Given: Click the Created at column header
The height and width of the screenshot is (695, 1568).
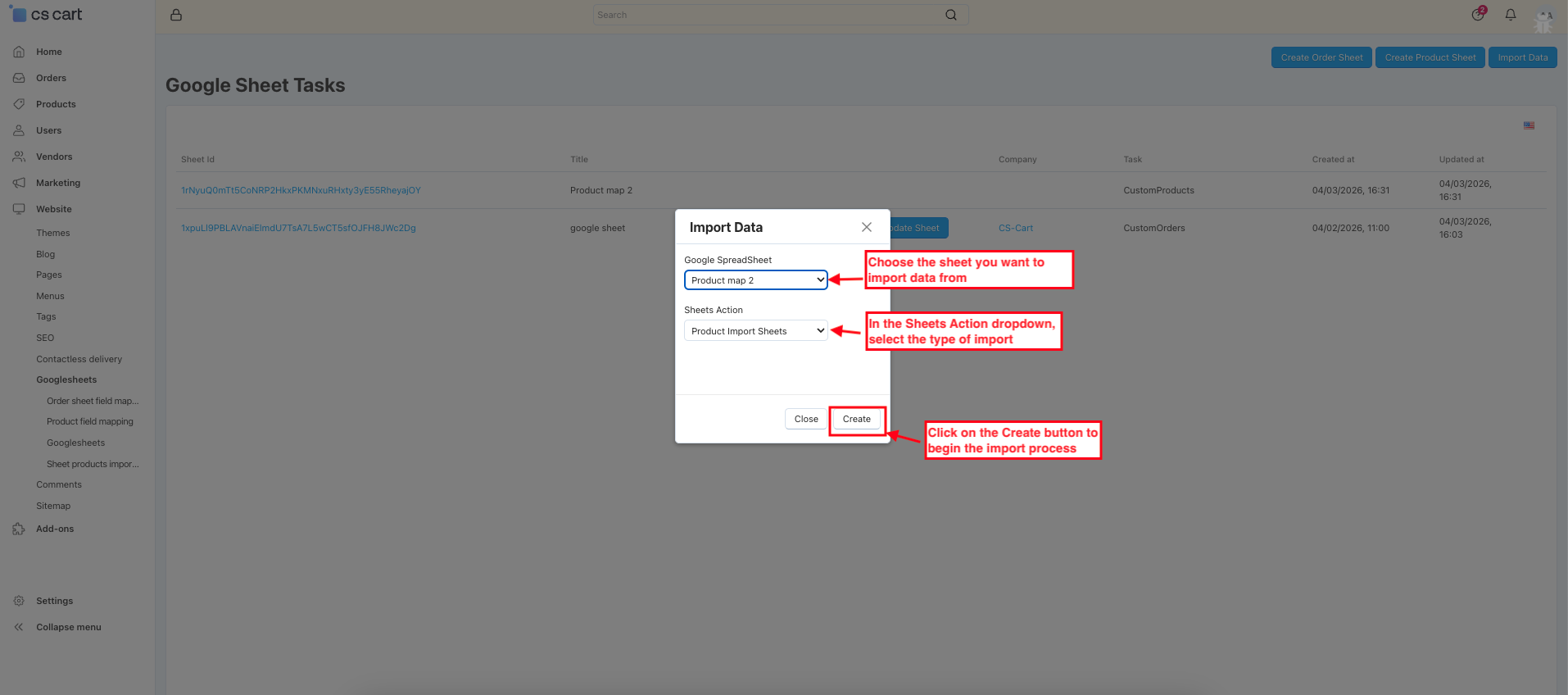Looking at the screenshot, I should pyautogui.click(x=1333, y=159).
